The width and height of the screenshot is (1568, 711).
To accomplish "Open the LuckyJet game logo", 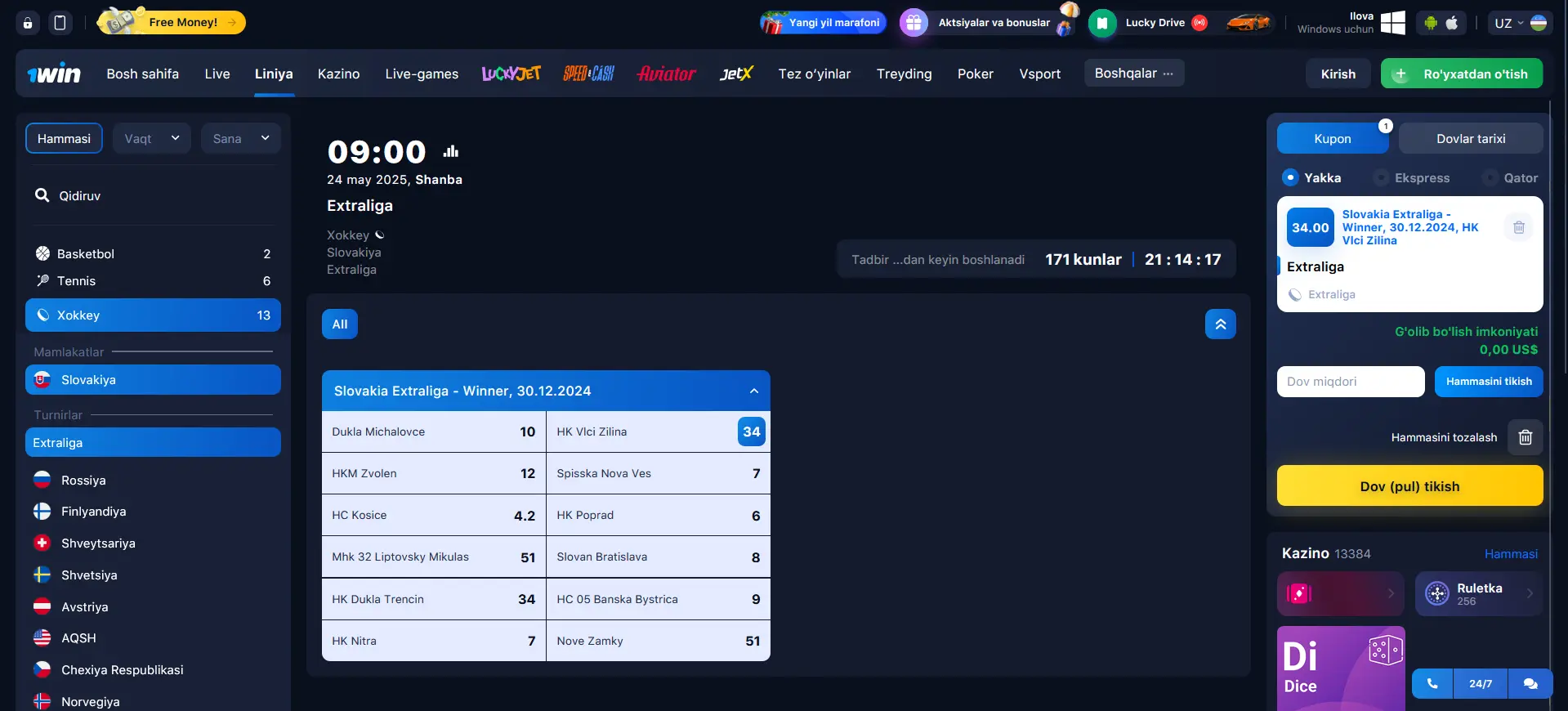I will (x=511, y=74).
